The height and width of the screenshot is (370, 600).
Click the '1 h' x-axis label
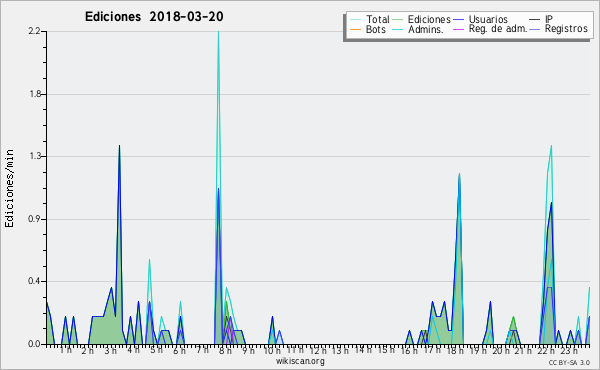pyautogui.click(x=65, y=350)
